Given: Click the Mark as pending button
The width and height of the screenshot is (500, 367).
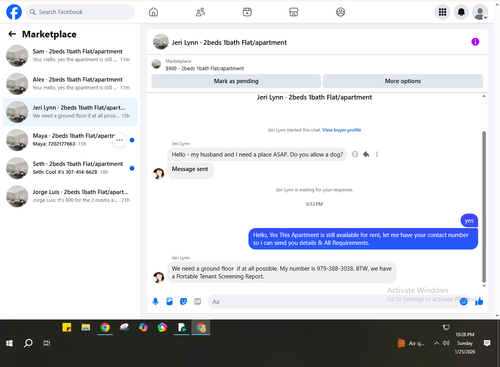Looking at the screenshot, I should click(x=236, y=81).
